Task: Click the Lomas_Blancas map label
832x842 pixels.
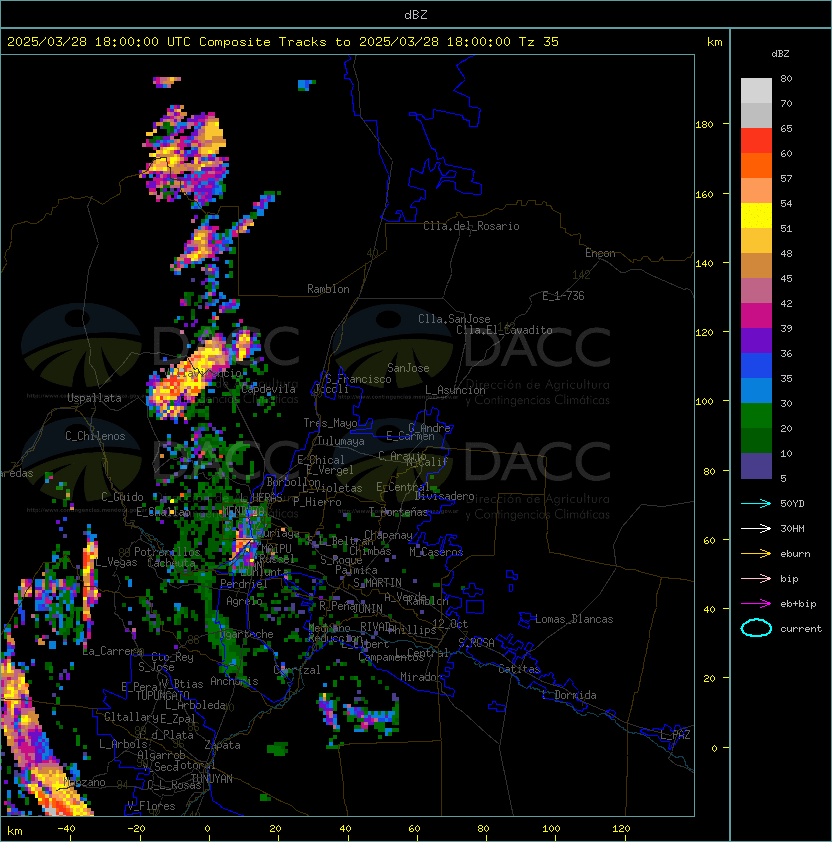Action: click(x=574, y=619)
